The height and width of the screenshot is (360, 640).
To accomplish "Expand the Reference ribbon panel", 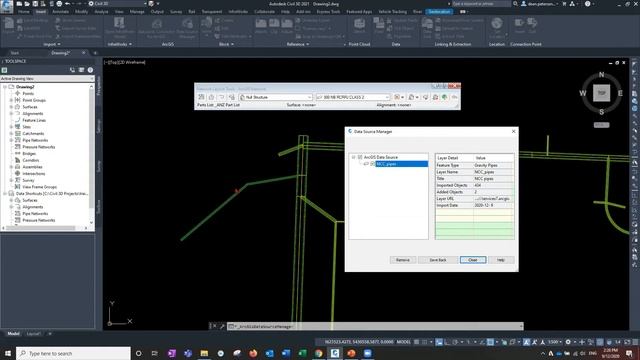I will (x=298, y=44).
